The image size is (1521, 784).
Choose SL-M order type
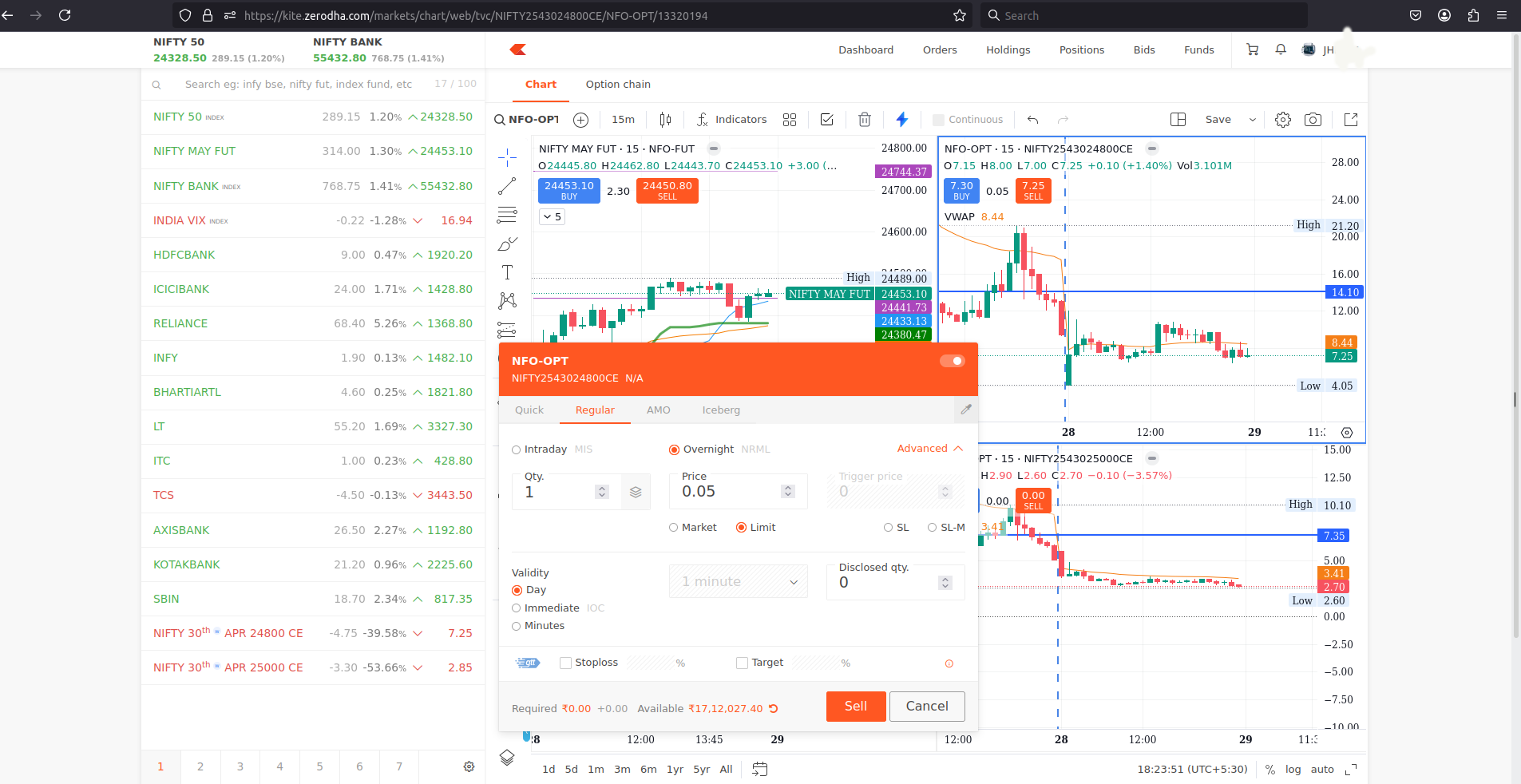[932, 528]
